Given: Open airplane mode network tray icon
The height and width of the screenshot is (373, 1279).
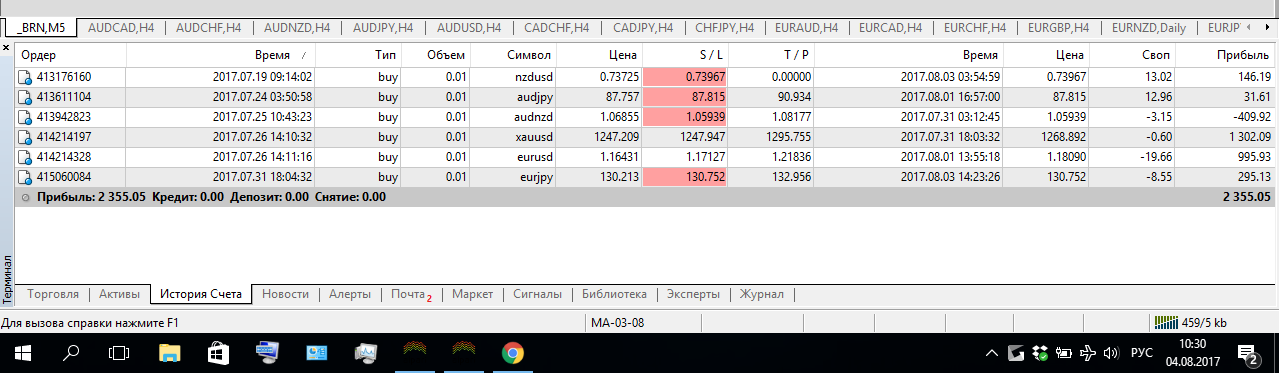Looking at the screenshot, I should [x=1087, y=353].
